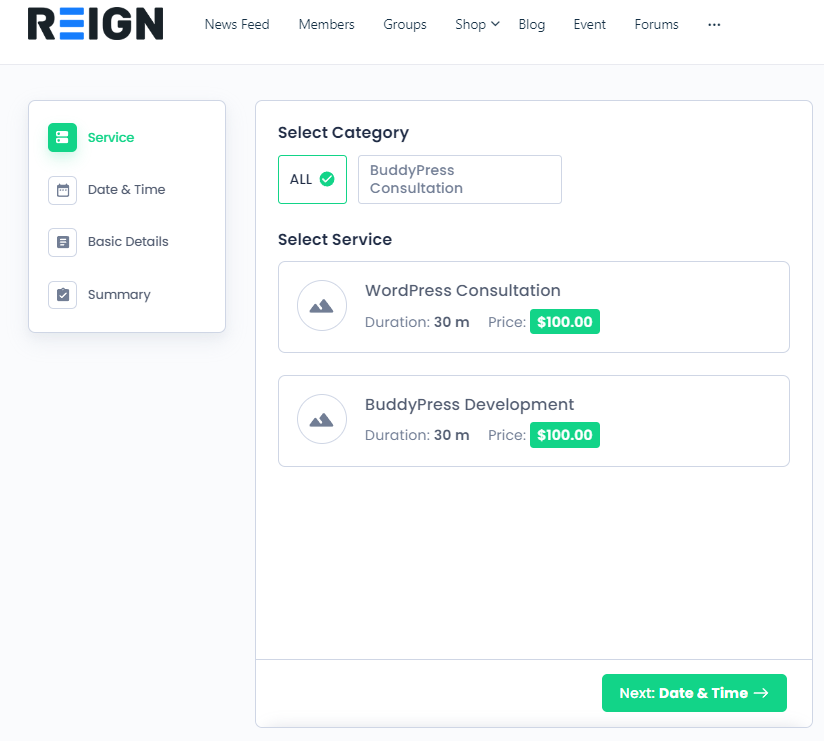The width and height of the screenshot is (824, 741).
Task: Click the REIGN logo
Action: coord(96,24)
